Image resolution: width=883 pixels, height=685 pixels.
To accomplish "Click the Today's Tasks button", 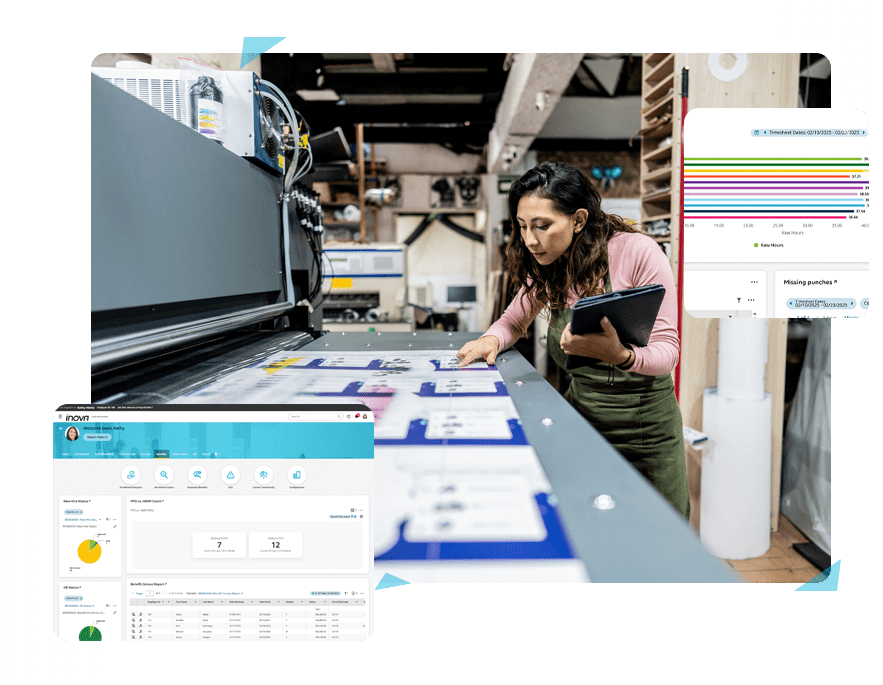I will point(97,437).
